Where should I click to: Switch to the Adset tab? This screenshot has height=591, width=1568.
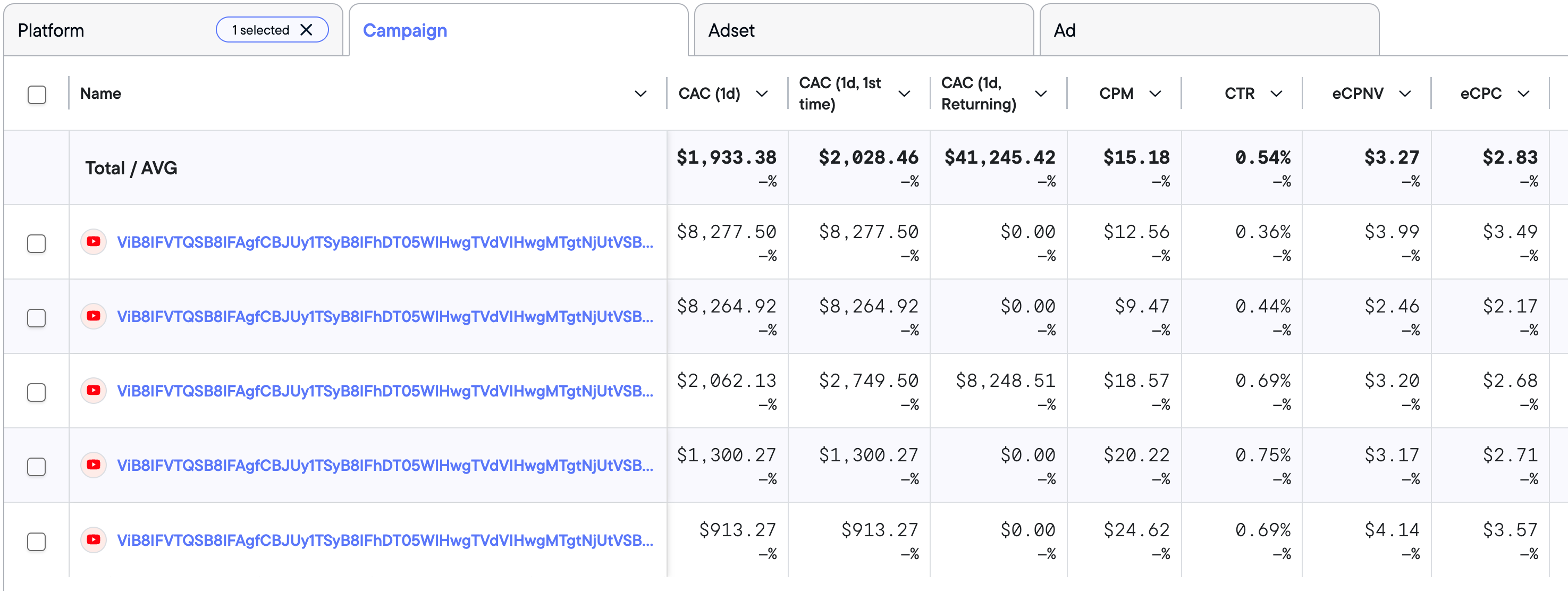pyautogui.click(x=863, y=30)
